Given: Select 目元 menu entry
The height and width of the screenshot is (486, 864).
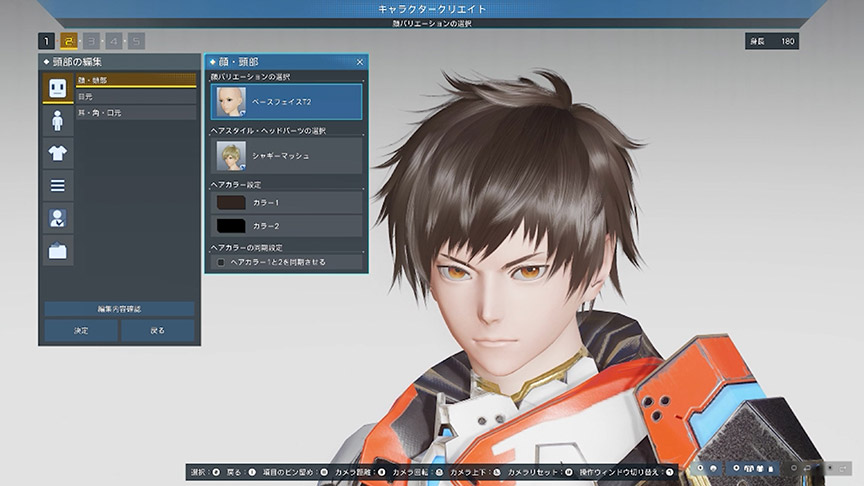Looking at the screenshot, I should (136, 96).
